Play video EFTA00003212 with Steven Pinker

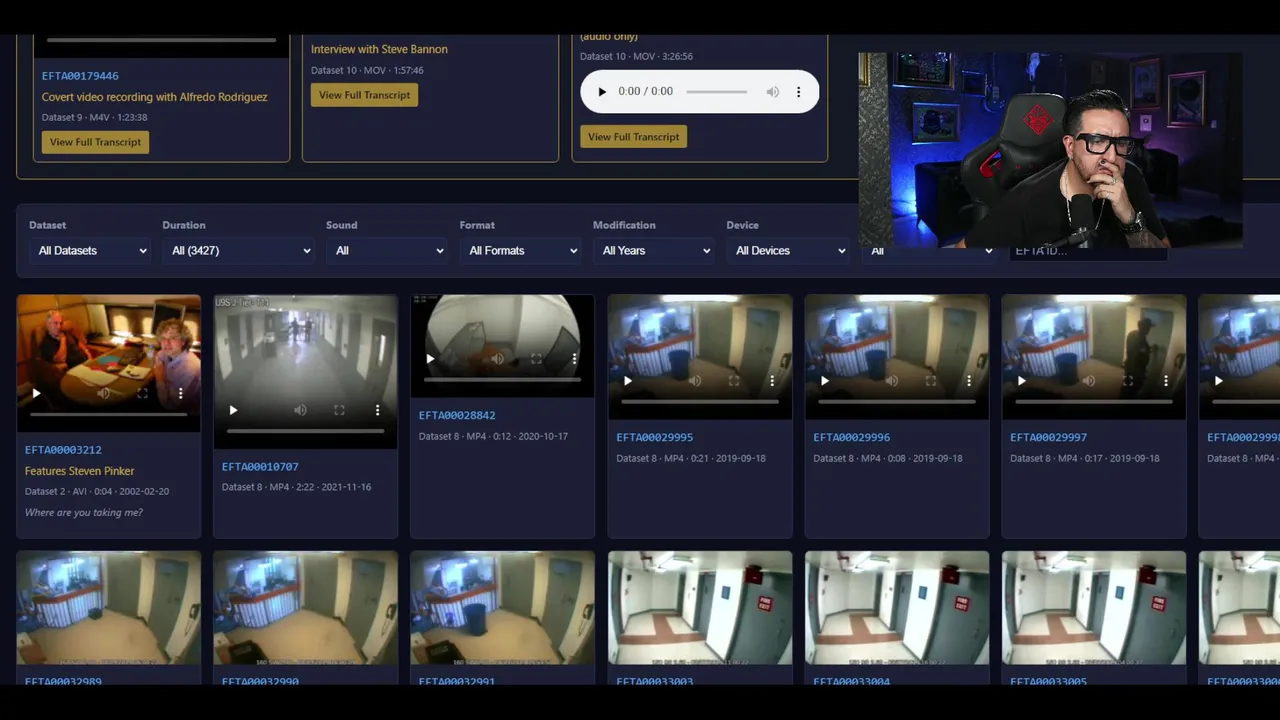click(37, 393)
